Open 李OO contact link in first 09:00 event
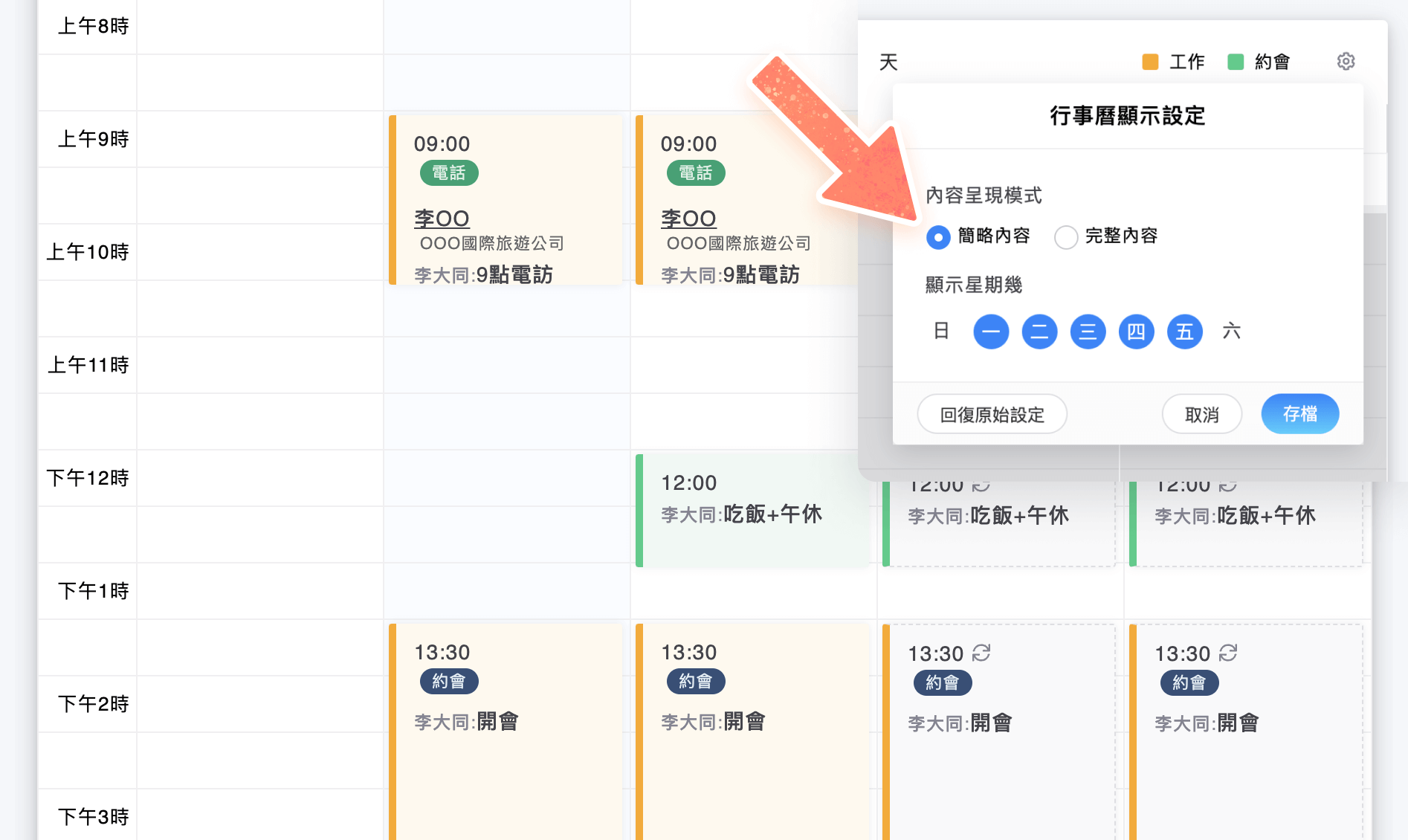Image resolution: width=1408 pixels, height=840 pixels. point(442,219)
